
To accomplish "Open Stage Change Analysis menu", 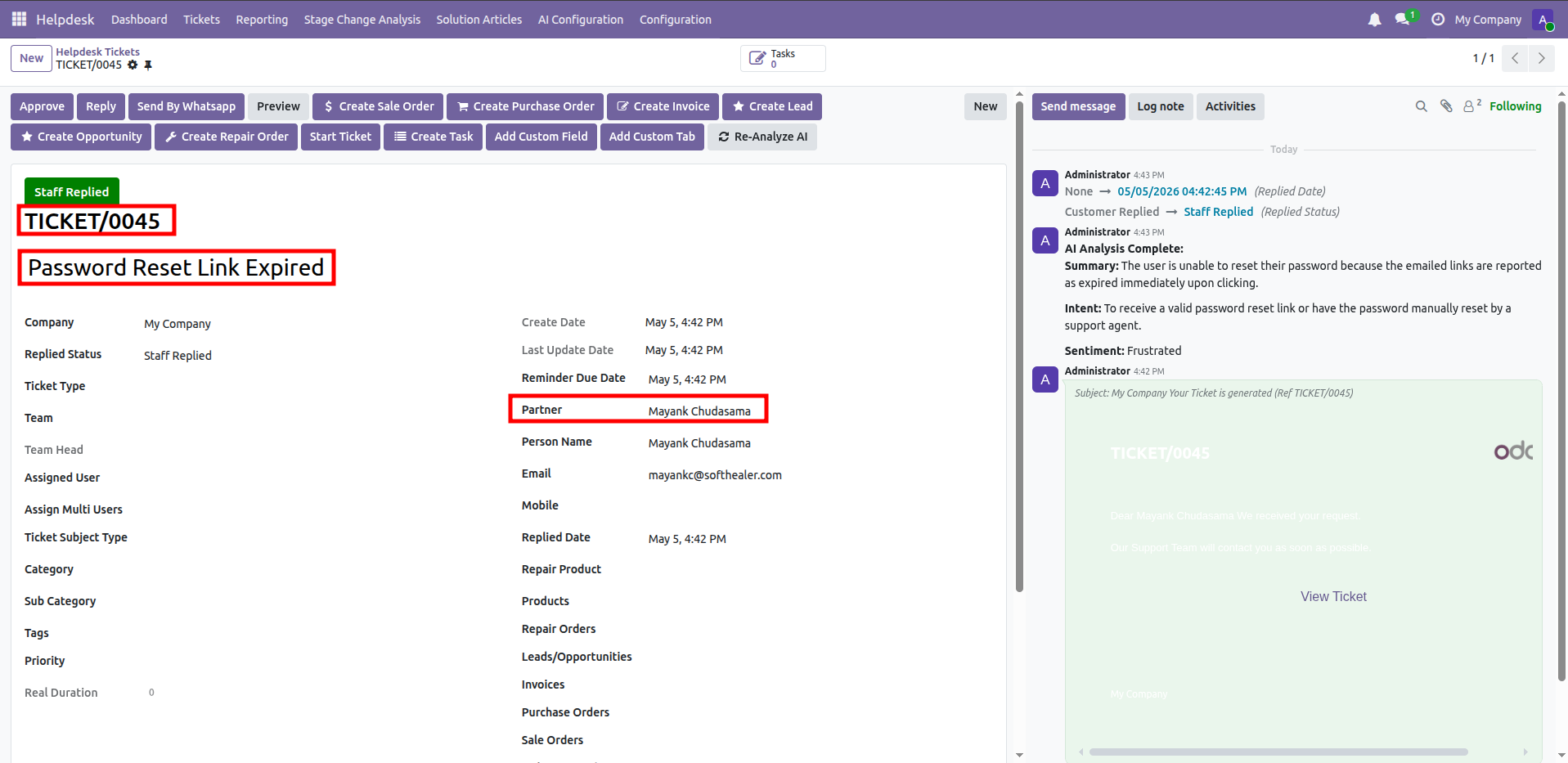I will 362,20.
